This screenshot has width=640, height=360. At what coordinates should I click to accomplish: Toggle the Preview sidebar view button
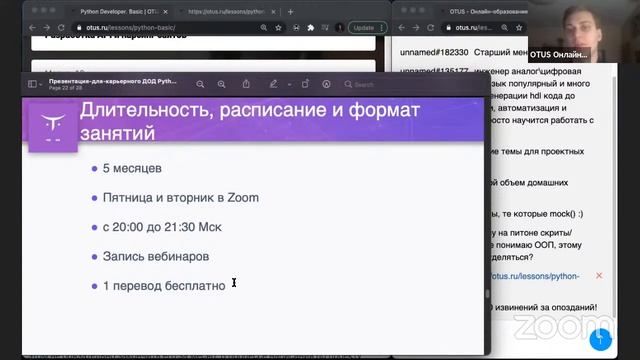pos(32,84)
